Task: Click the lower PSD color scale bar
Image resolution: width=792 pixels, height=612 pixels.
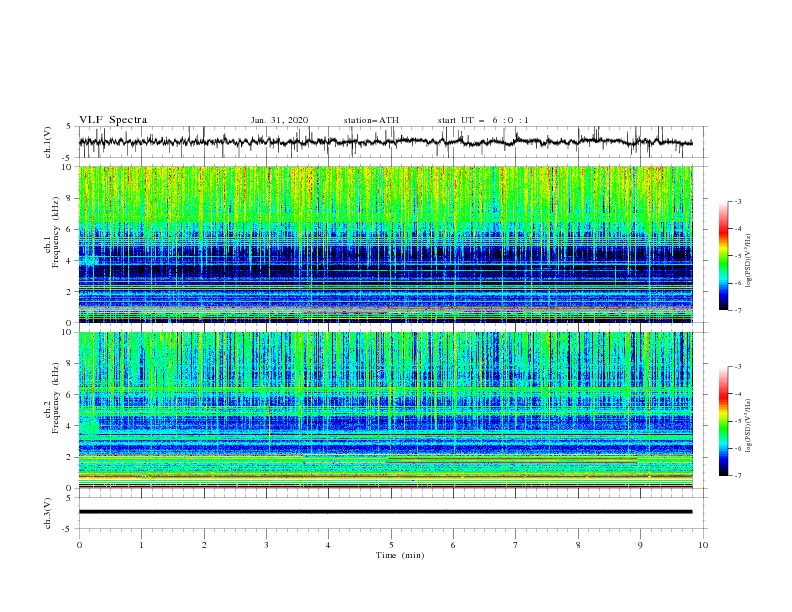Action: (723, 421)
